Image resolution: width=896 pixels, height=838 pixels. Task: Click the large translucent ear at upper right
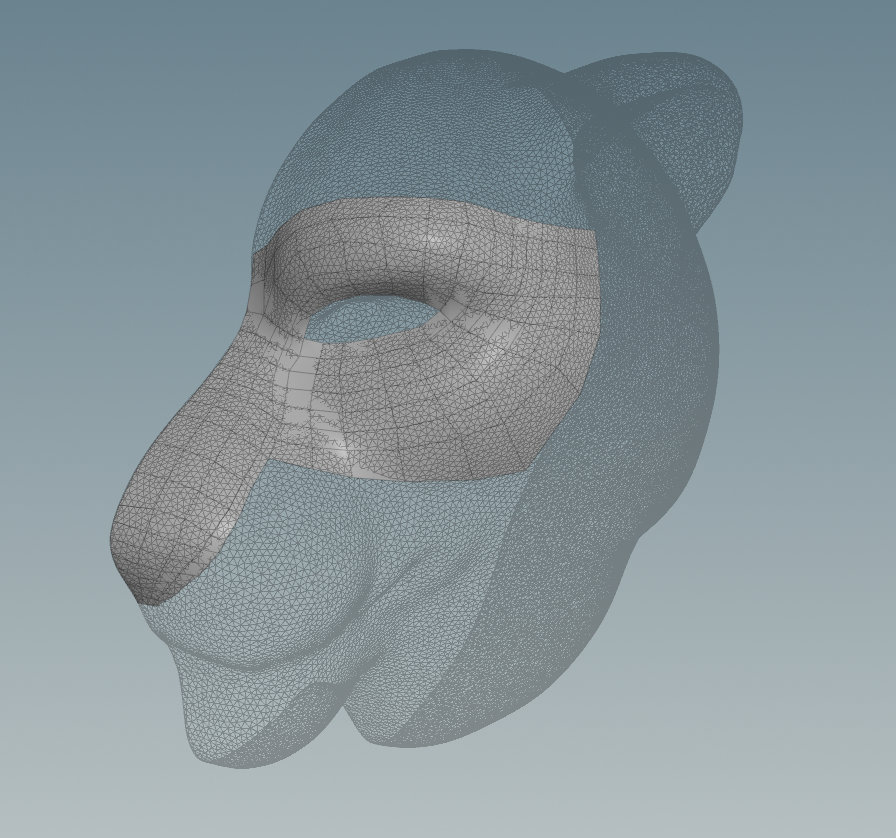pos(690,130)
